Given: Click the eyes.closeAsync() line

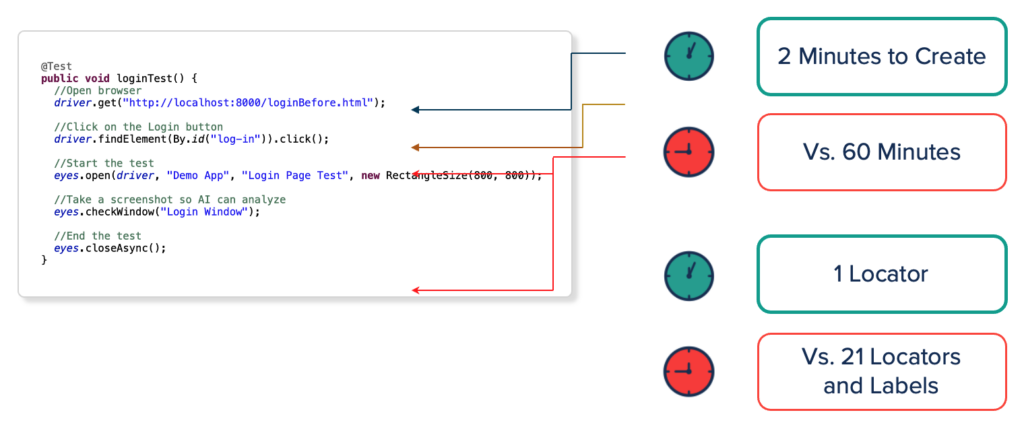Looking at the screenshot, I should [x=110, y=248].
